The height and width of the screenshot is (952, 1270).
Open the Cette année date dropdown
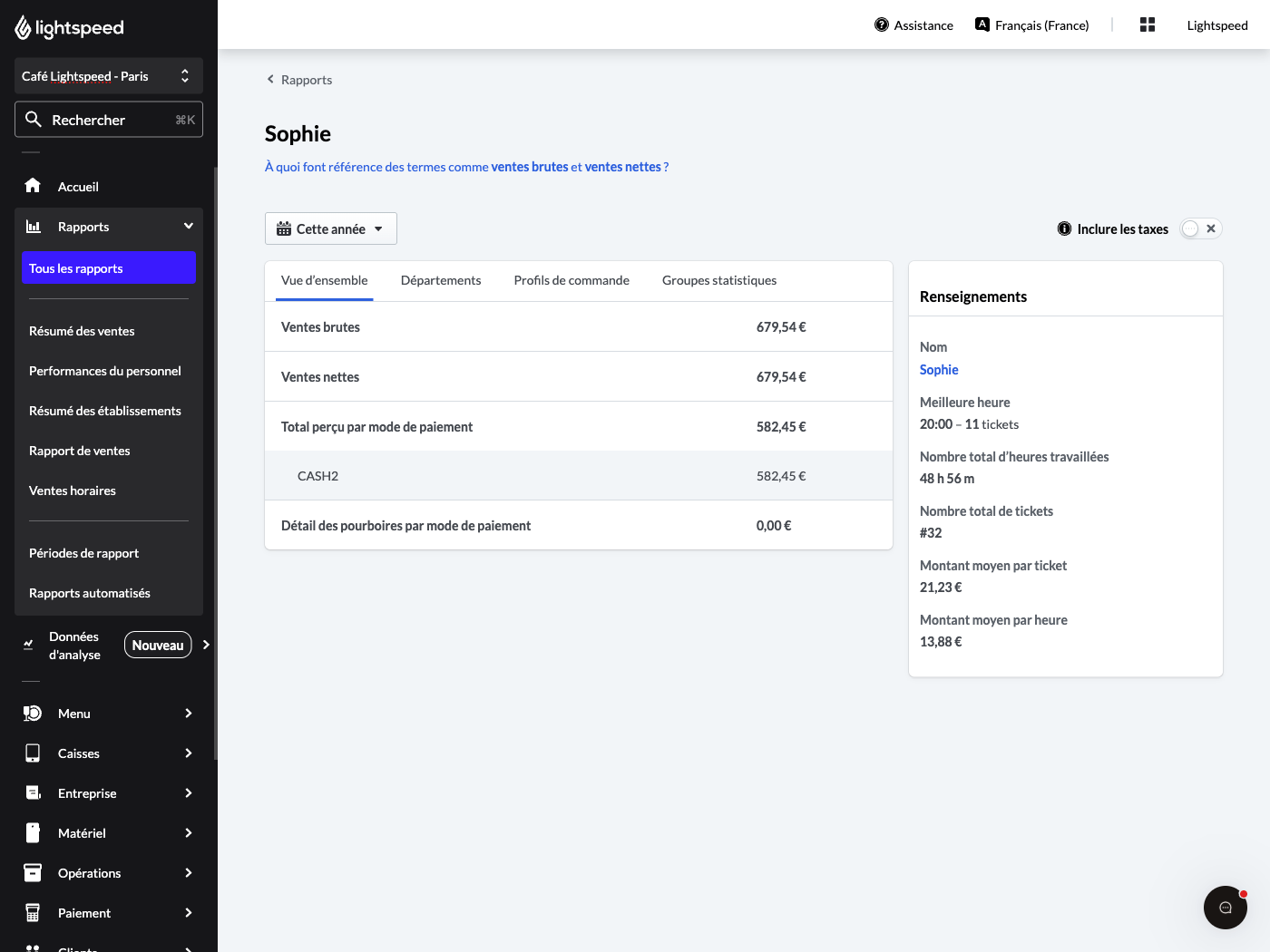click(x=331, y=228)
